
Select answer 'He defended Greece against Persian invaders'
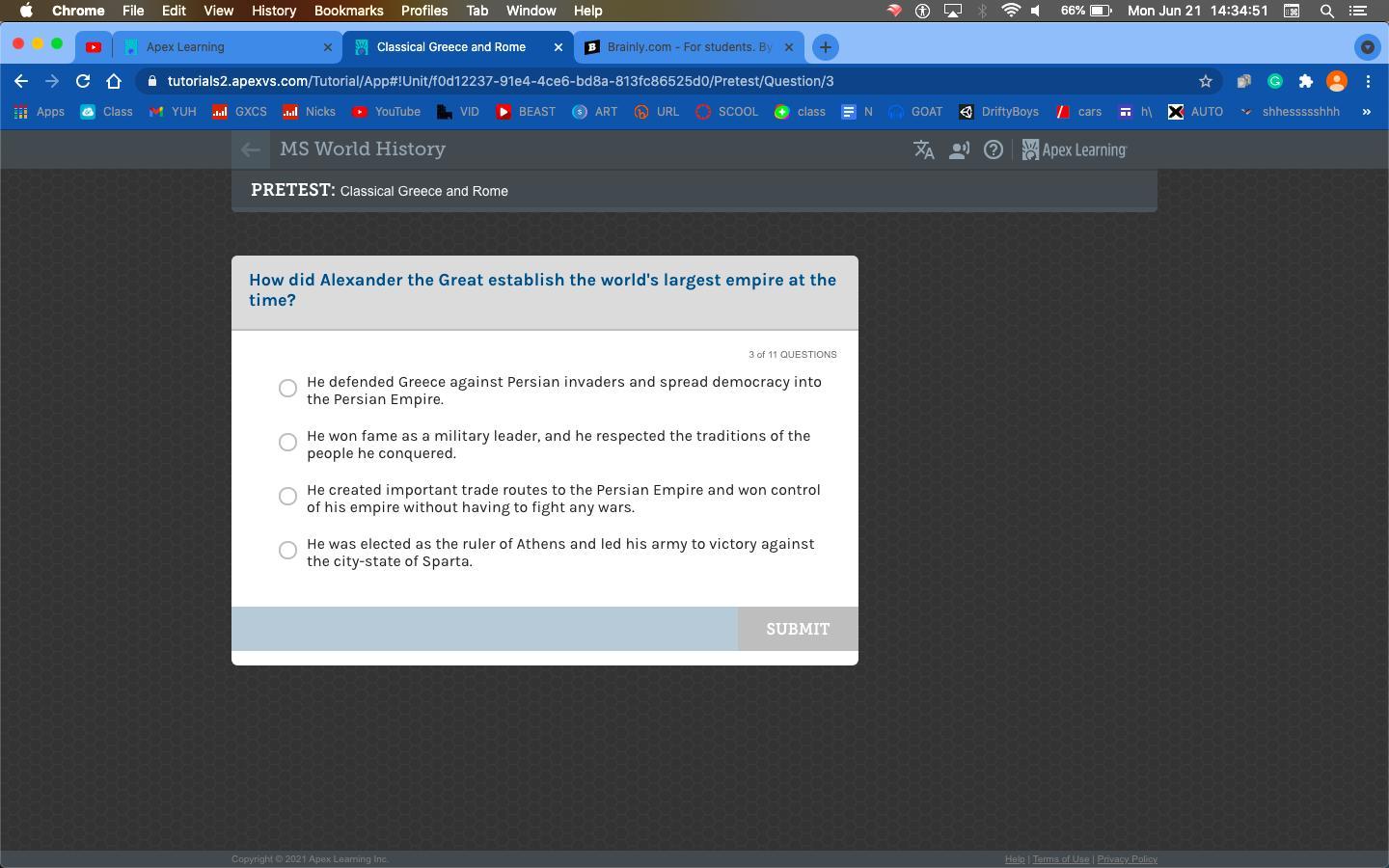(x=287, y=388)
